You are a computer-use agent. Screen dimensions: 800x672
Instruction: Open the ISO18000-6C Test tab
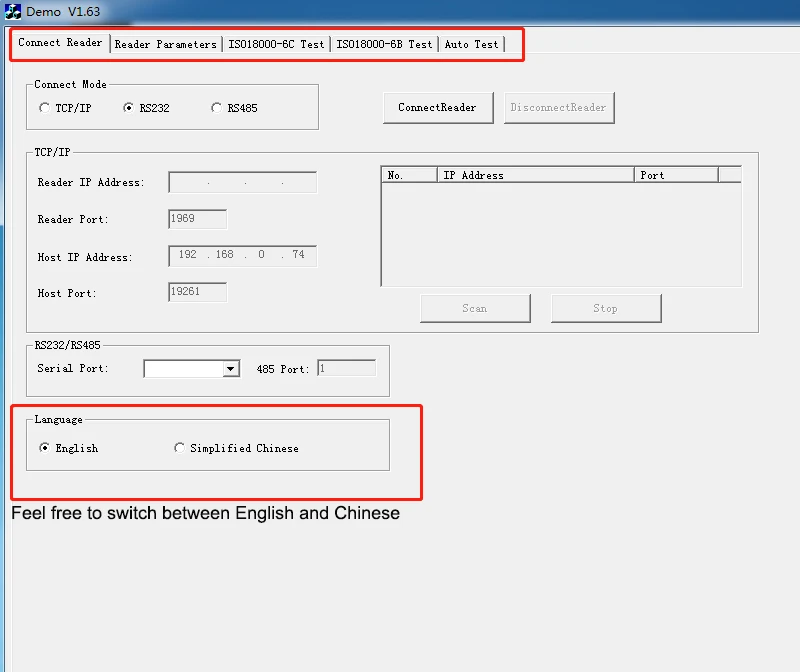click(x=276, y=44)
